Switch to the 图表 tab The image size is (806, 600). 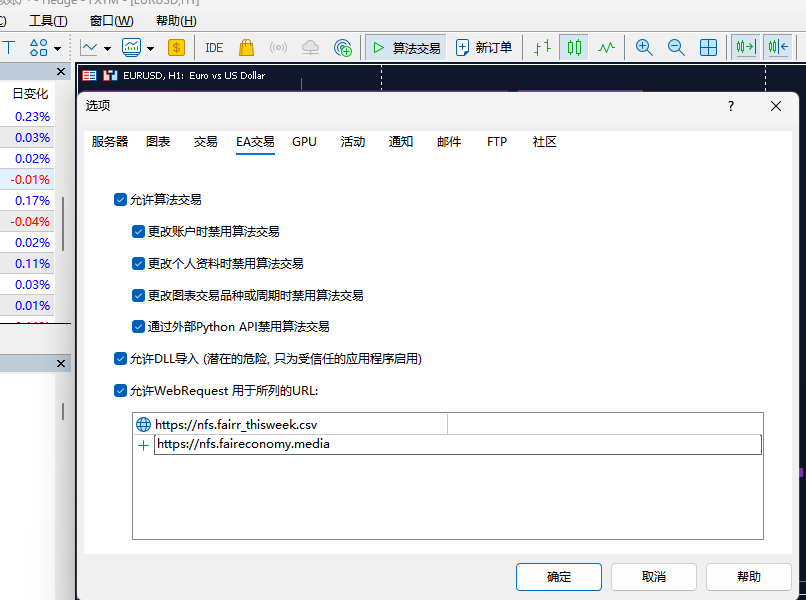[x=158, y=142]
